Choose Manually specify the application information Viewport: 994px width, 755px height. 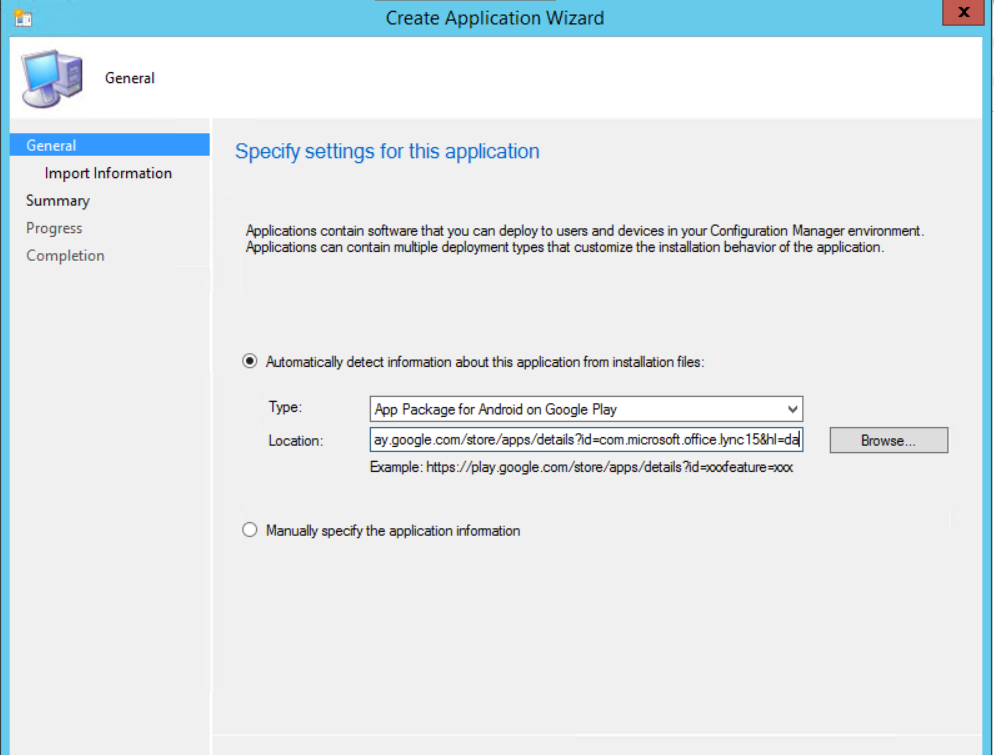[250, 531]
